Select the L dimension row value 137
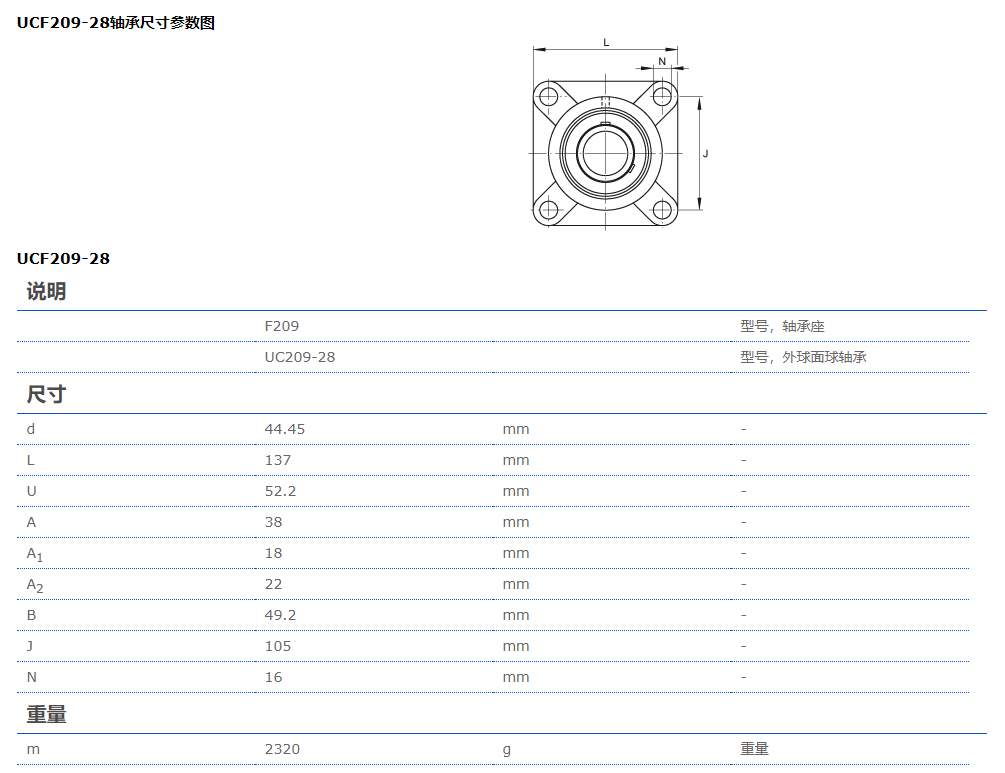Image resolution: width=1005 pixels, height=773 pixels. 277,459
